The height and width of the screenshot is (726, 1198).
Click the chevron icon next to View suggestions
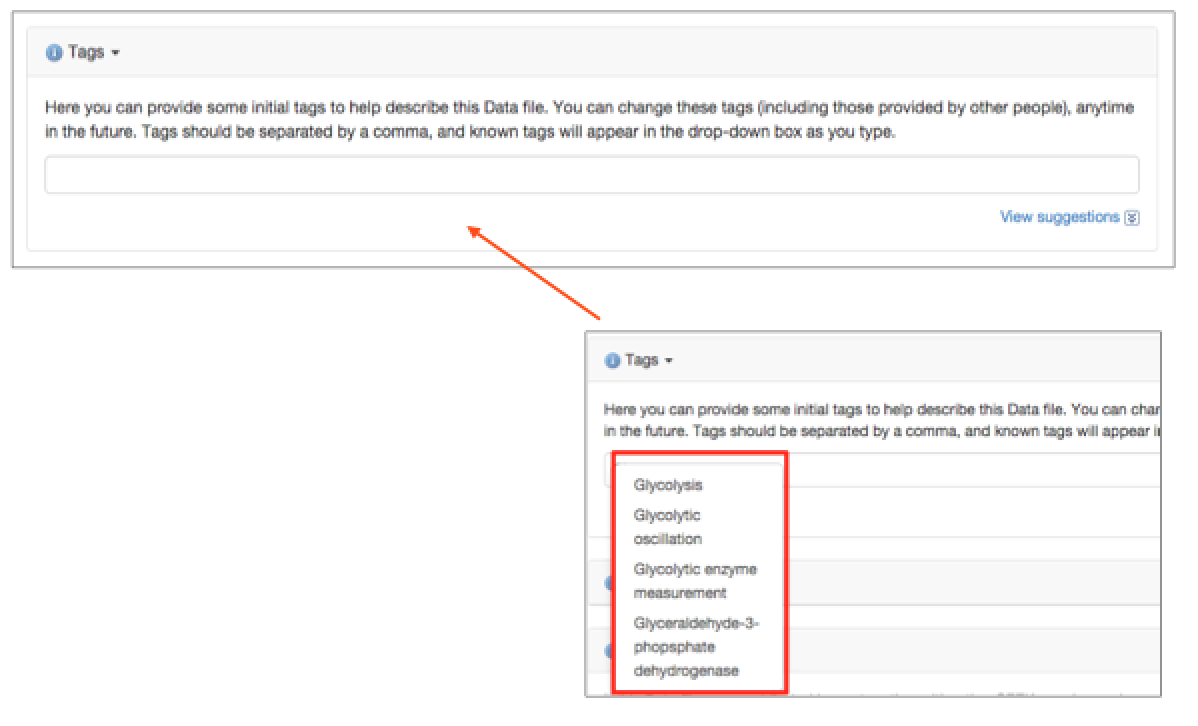click(1131, 217)
